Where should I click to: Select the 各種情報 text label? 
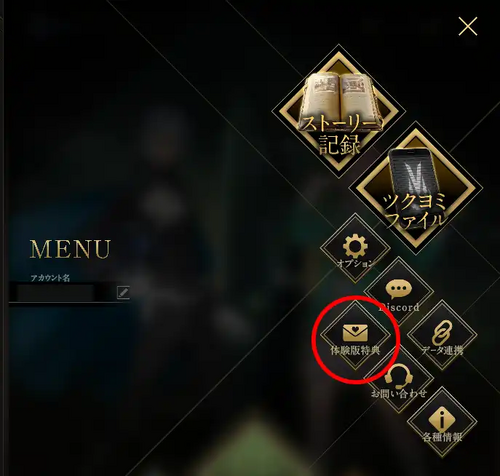[442, 437]
